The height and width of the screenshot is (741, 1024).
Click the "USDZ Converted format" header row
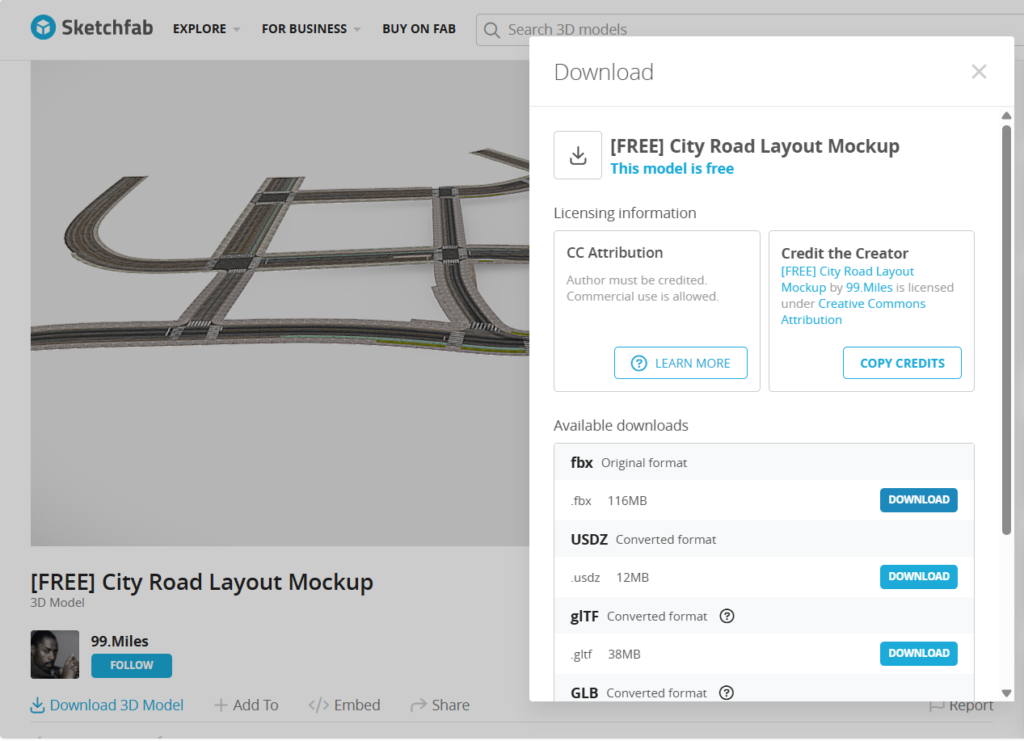[x=763, y=539]
